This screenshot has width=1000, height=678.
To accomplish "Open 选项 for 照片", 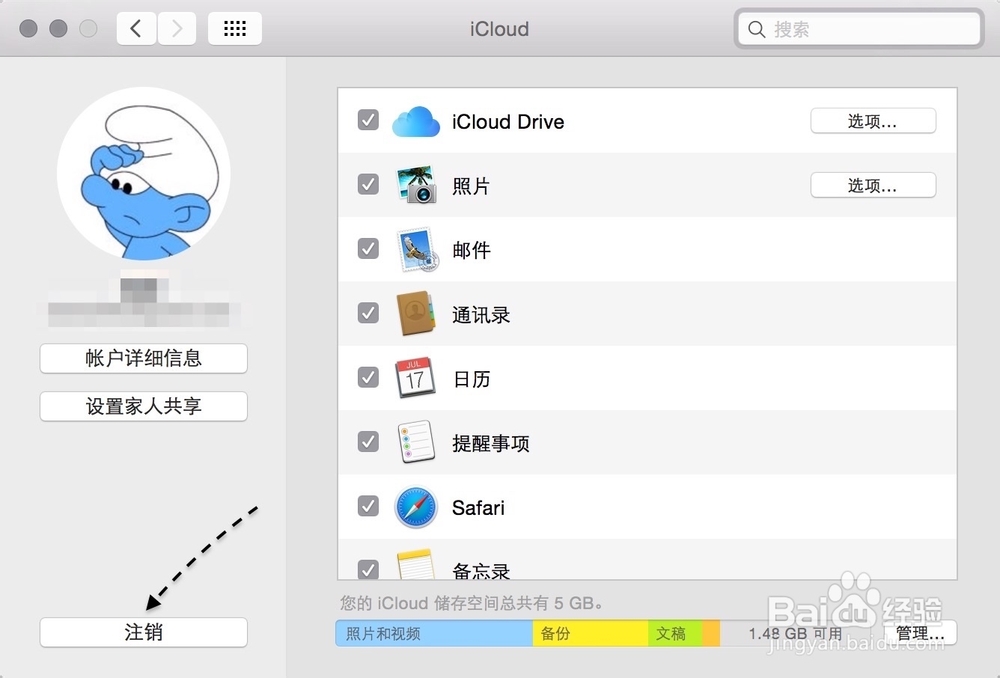I will pos(873,186).
